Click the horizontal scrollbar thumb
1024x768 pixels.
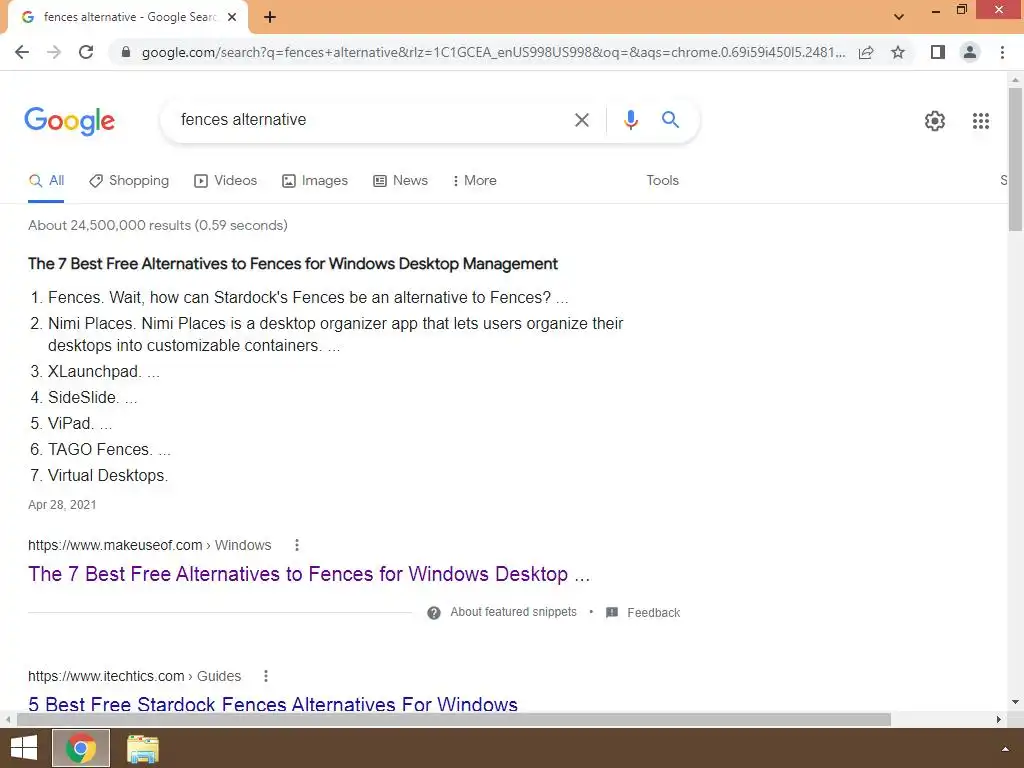(454, 720)
